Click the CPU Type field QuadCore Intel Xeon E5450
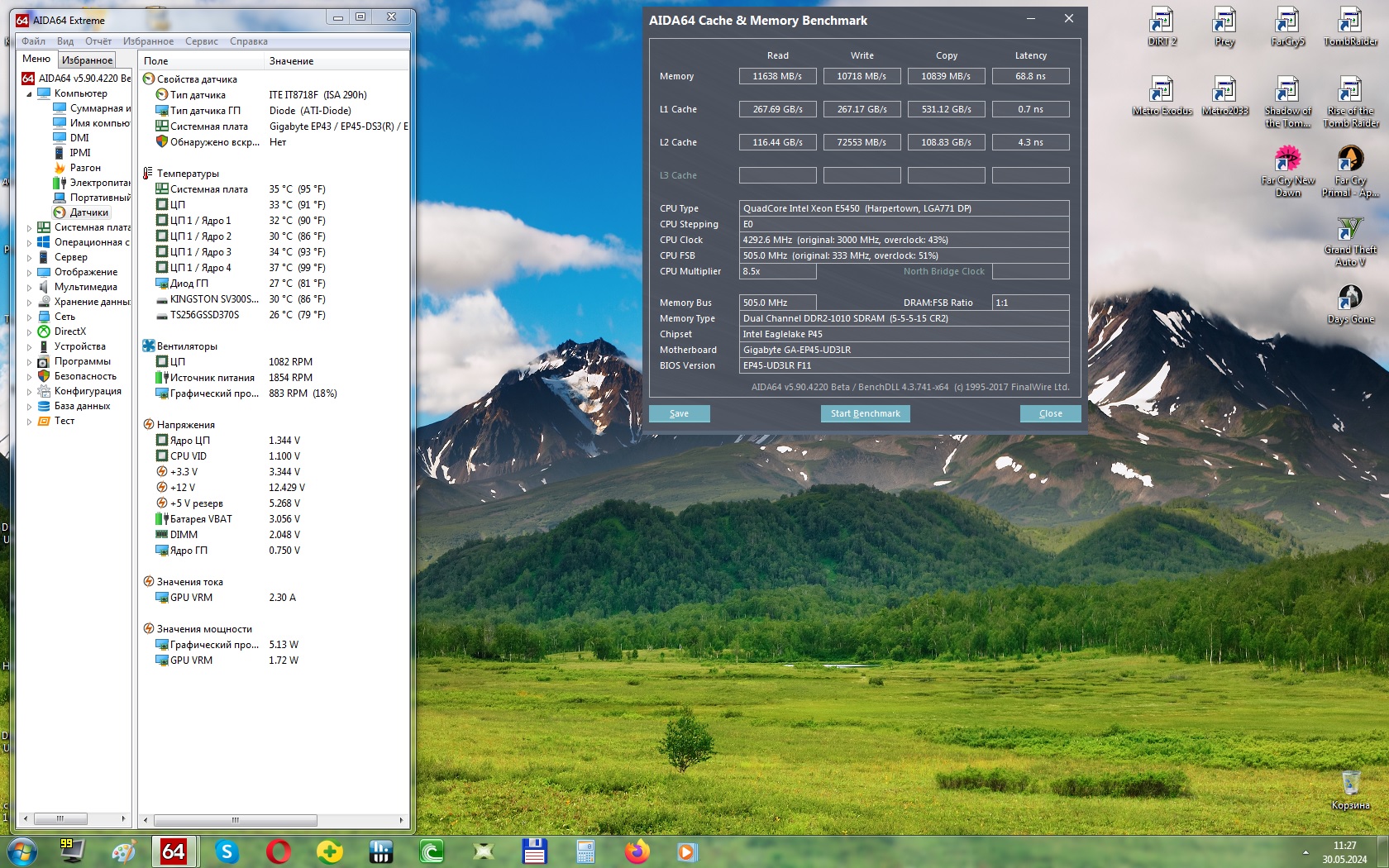This screenshot has height=868, width=1389. 904,208
